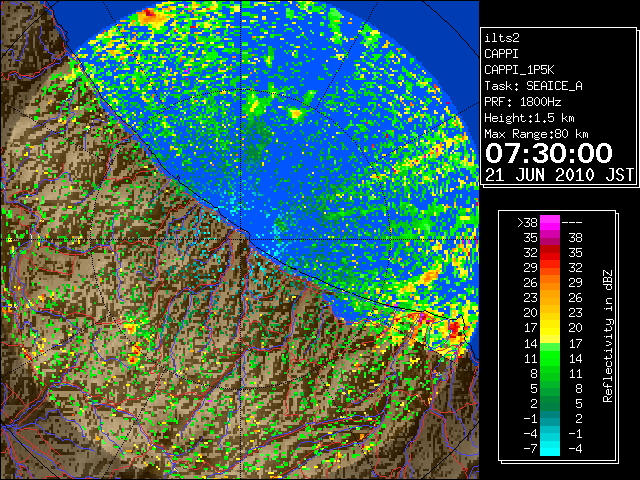Click the large 07:30:00 timestamp
The height and width of the screenshot is (480, 640).
pos(549,153)
